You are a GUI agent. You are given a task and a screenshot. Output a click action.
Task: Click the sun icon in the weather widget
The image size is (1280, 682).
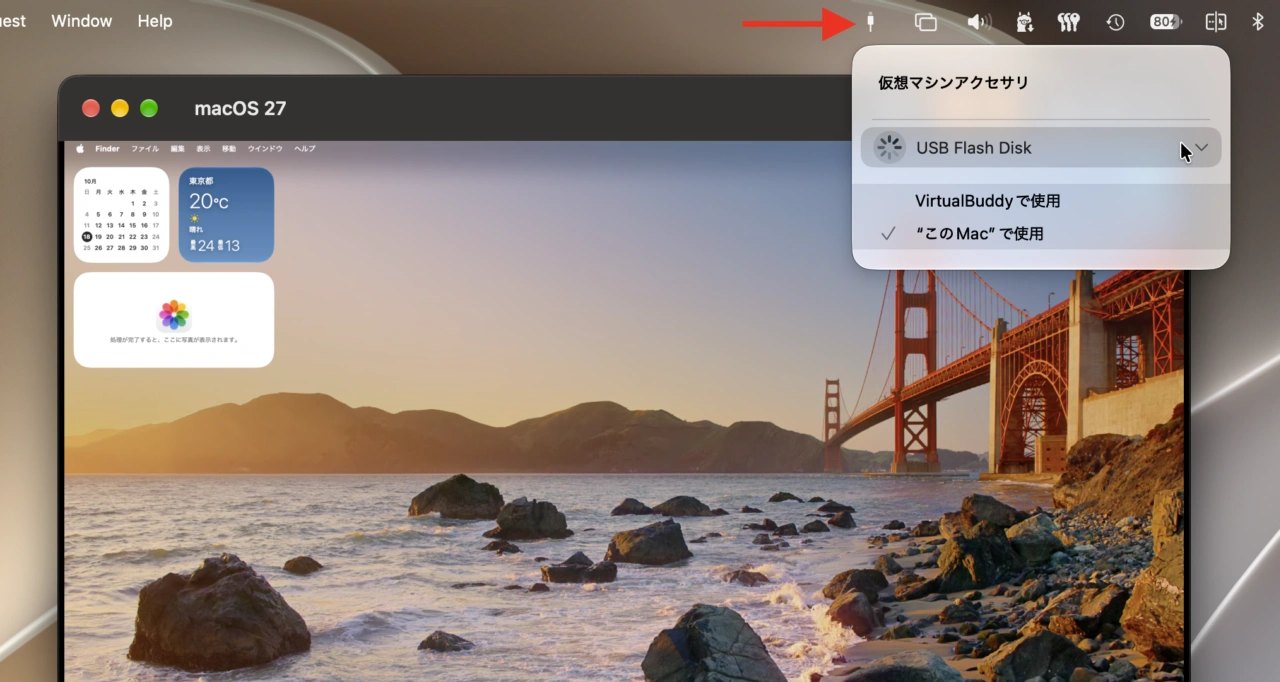[x=194, y=218]
